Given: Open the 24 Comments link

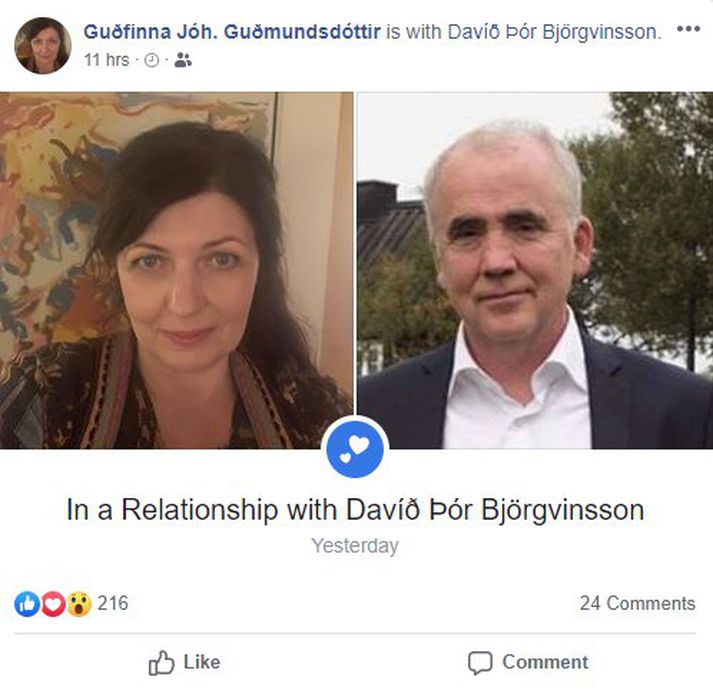Looking at the screenshot, I should point(638,604).
